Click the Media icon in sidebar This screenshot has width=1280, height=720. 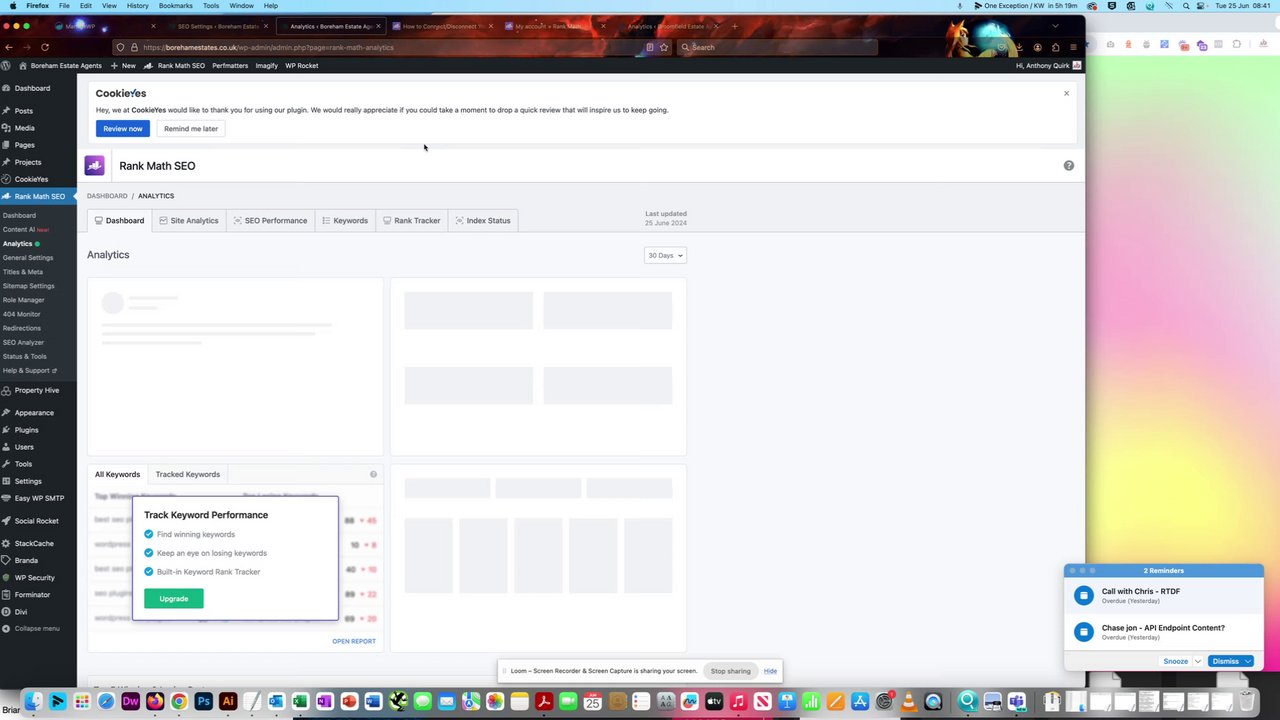(6, 128)
